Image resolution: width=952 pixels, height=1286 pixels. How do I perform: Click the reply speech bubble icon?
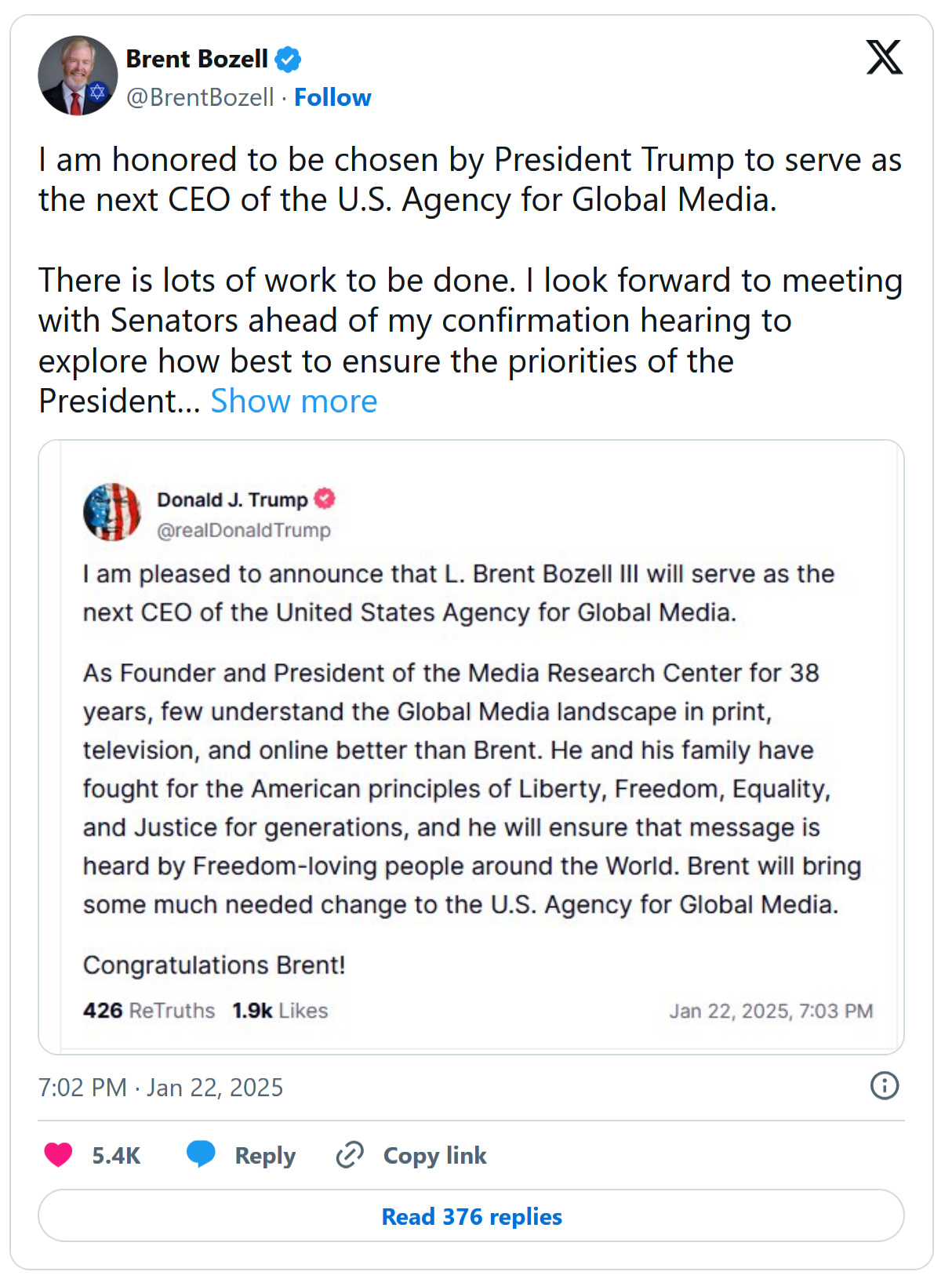pyautogui.click(x=201, y=1155)
